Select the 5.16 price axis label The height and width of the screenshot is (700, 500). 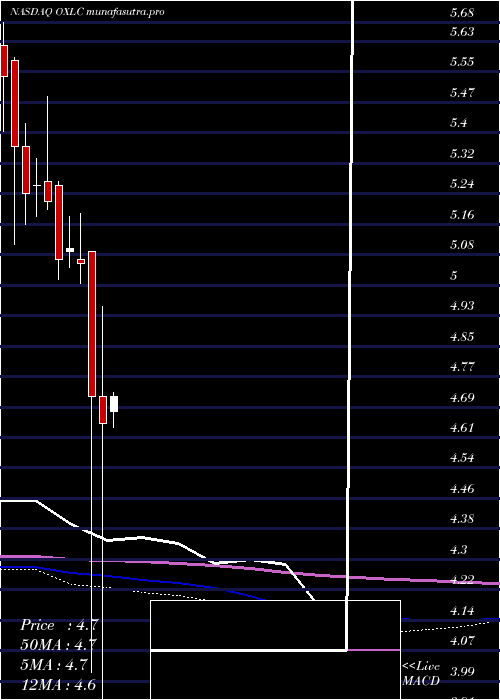[462, 215]
